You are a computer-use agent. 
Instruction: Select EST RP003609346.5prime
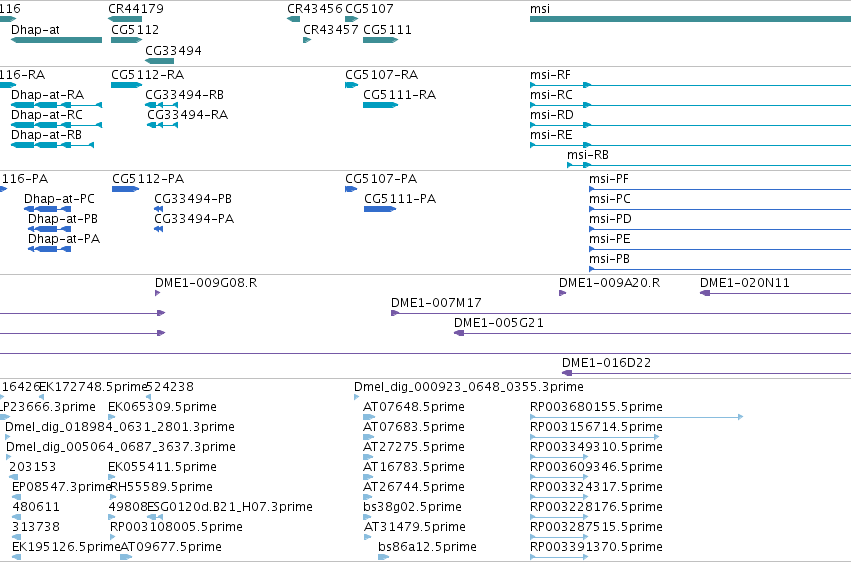click(x=559, y=477)
